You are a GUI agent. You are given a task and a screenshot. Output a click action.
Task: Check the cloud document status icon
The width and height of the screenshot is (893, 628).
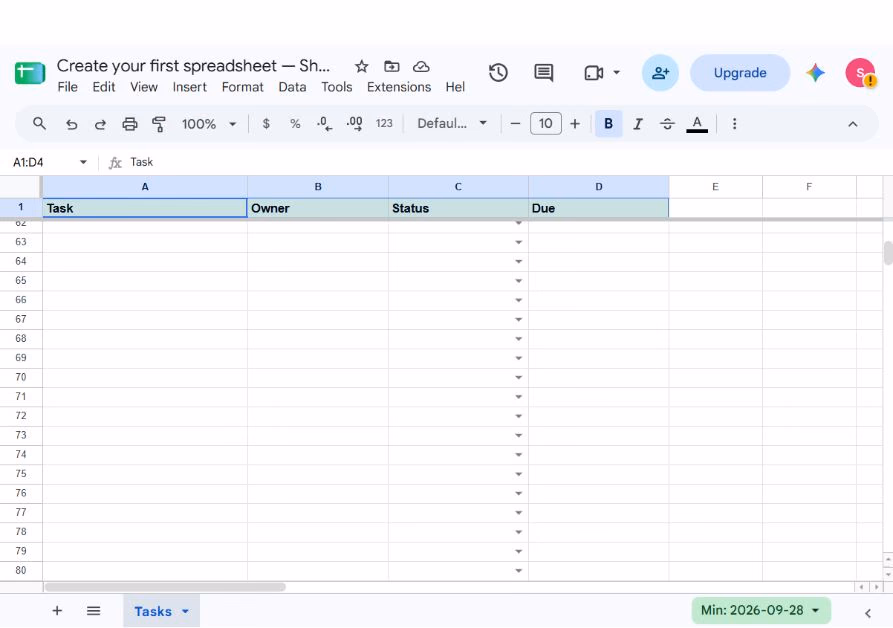[x=421, y=67]
